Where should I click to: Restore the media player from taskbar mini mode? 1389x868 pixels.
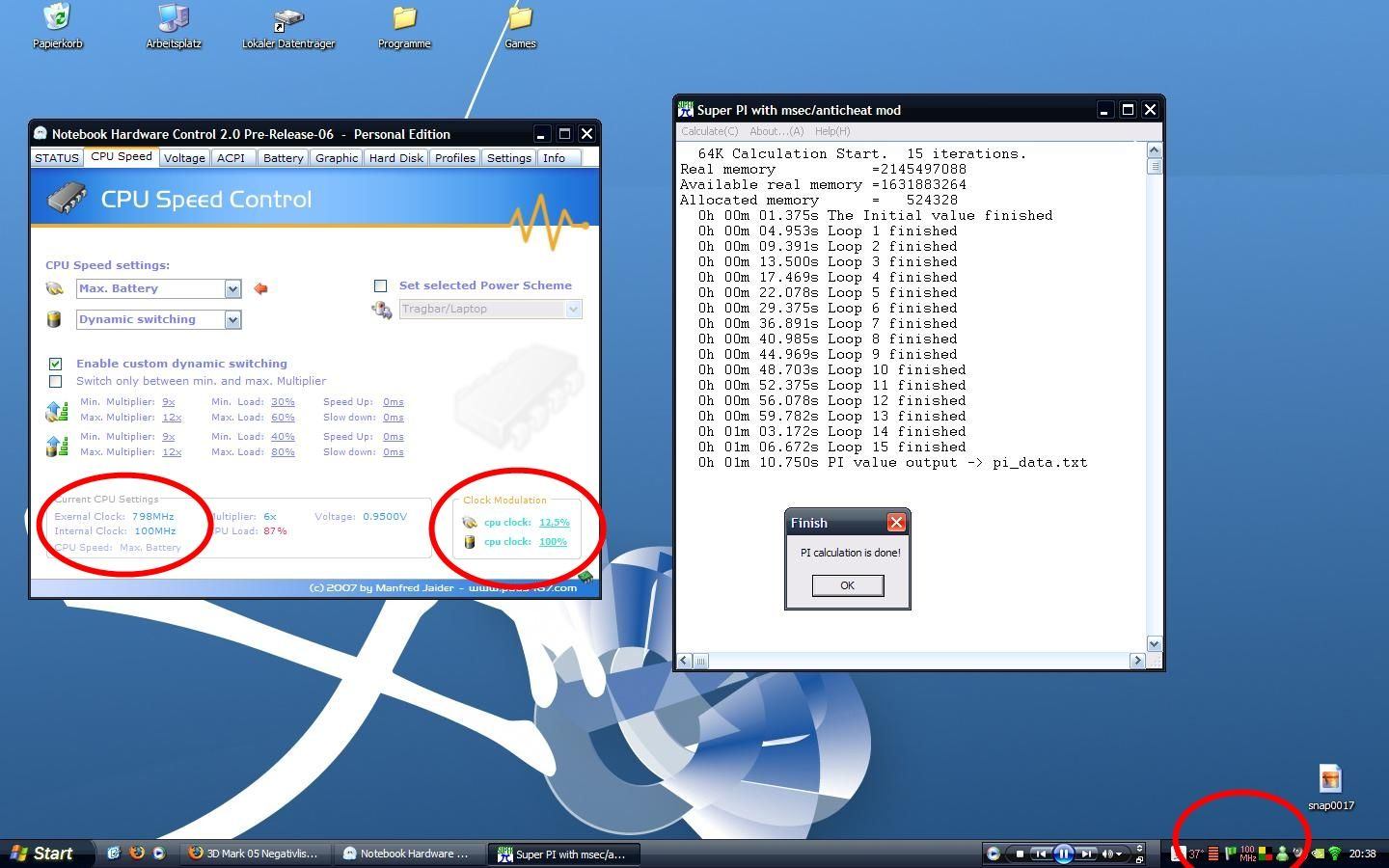(x=1139, y=859)
